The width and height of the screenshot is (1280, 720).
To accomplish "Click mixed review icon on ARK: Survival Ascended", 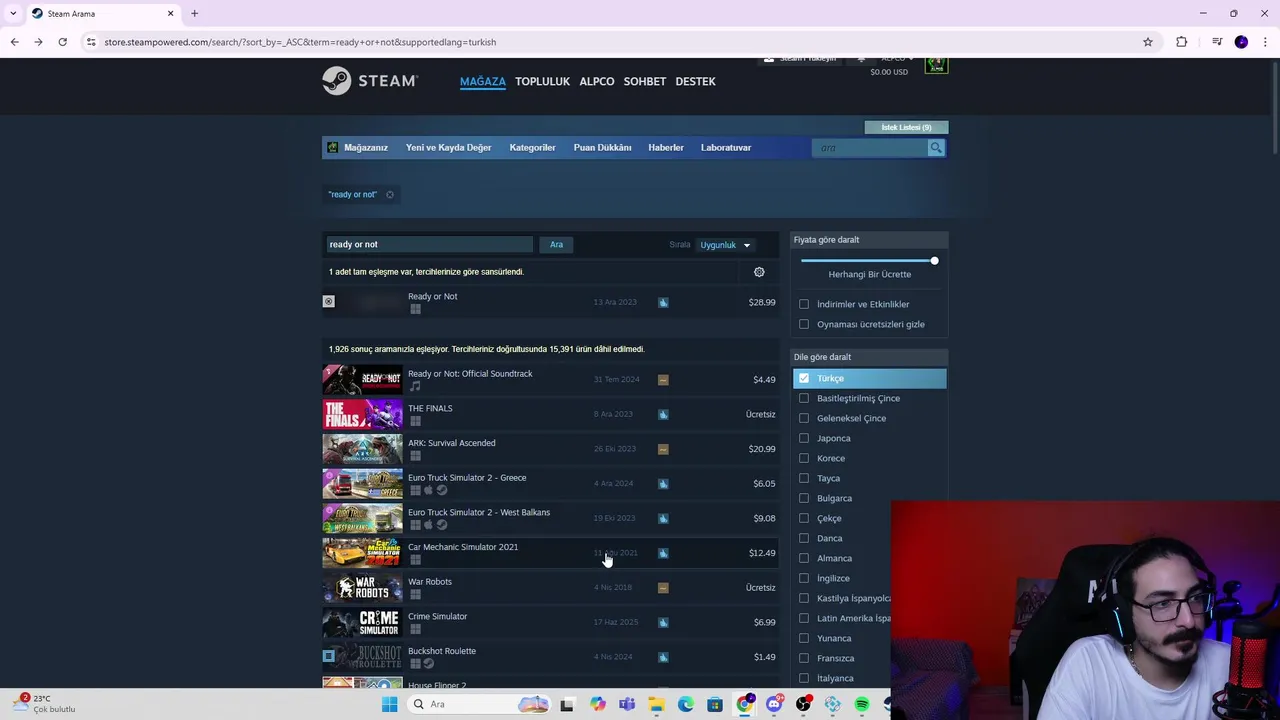I will tap(663, 449).
